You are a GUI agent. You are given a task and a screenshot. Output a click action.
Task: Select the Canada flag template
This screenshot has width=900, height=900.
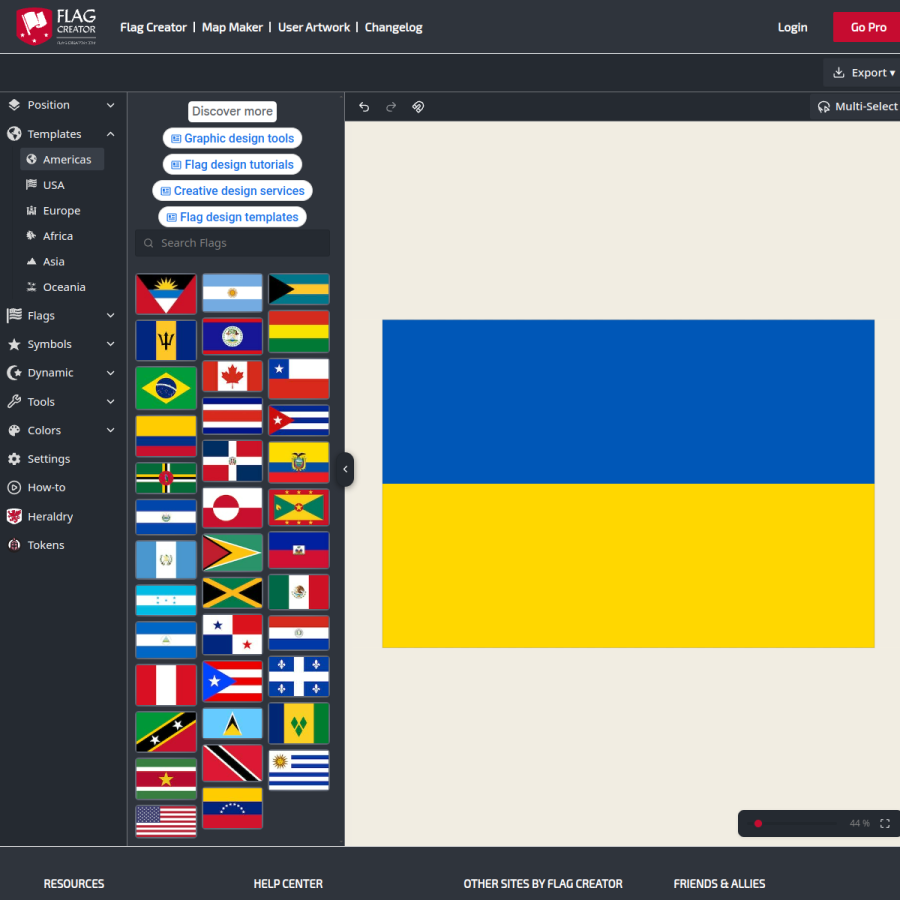[x=232, y=376]
